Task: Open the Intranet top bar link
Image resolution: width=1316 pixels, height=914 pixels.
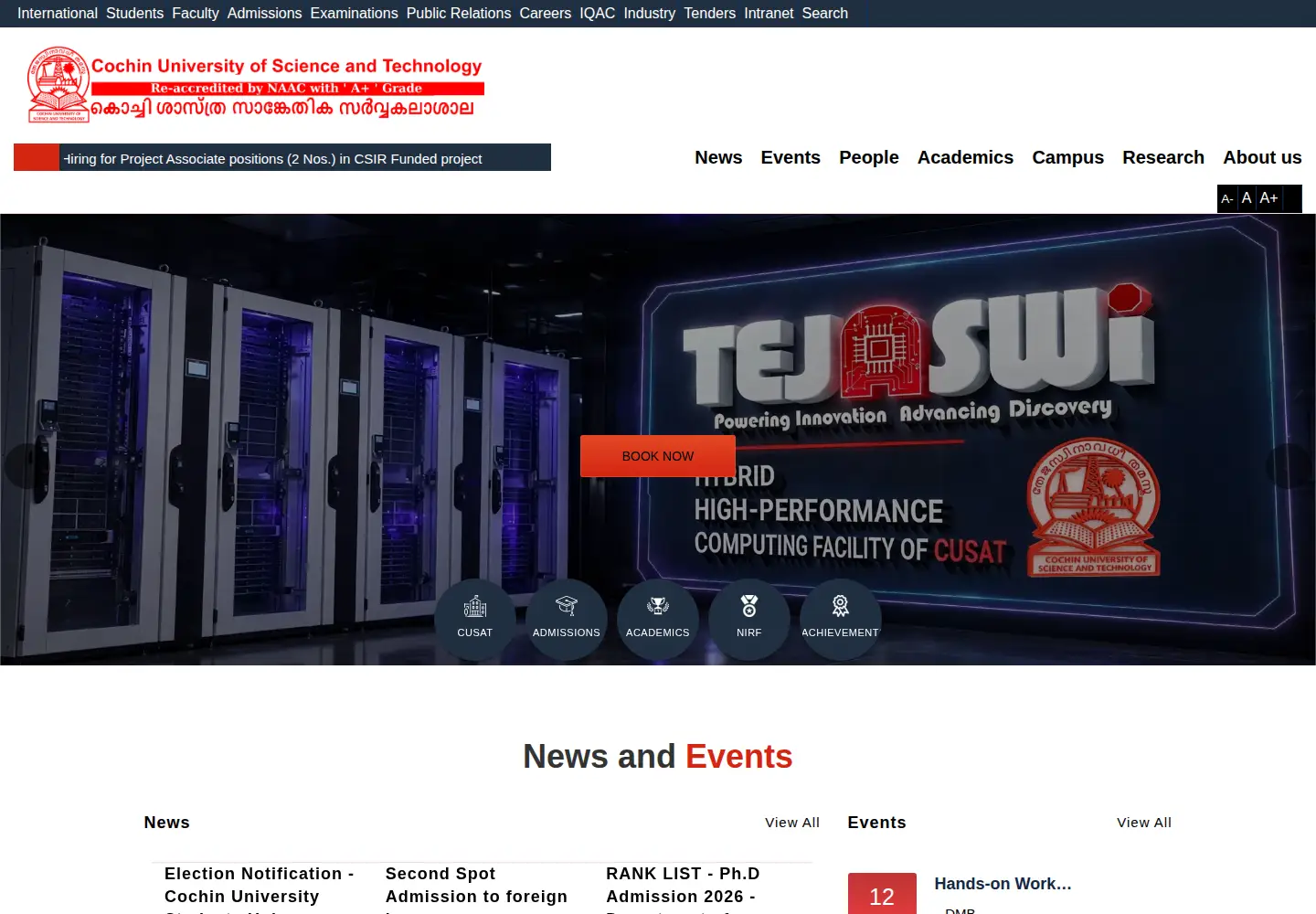Action: pyautogui.click(x=769, y=13)
